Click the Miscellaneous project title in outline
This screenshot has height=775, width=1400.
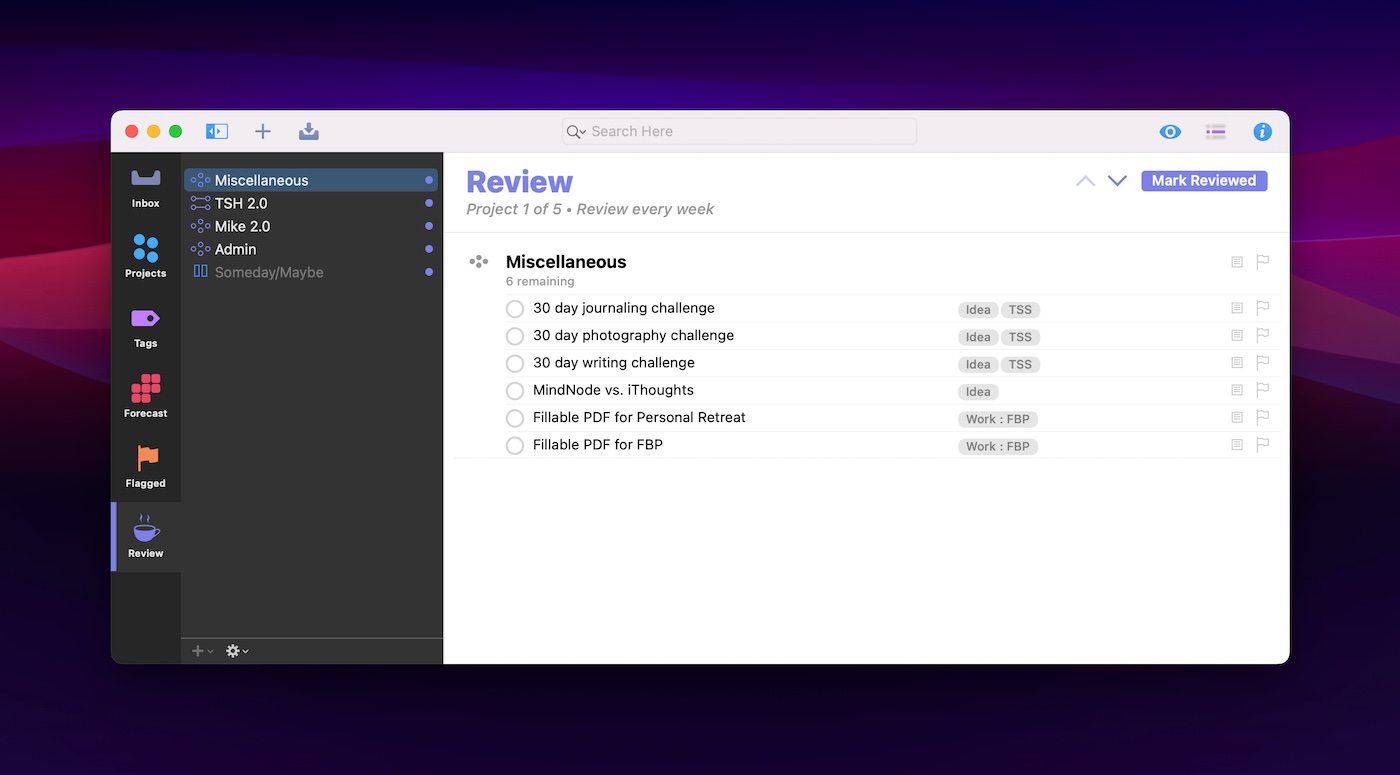click(x=566, y=262)
